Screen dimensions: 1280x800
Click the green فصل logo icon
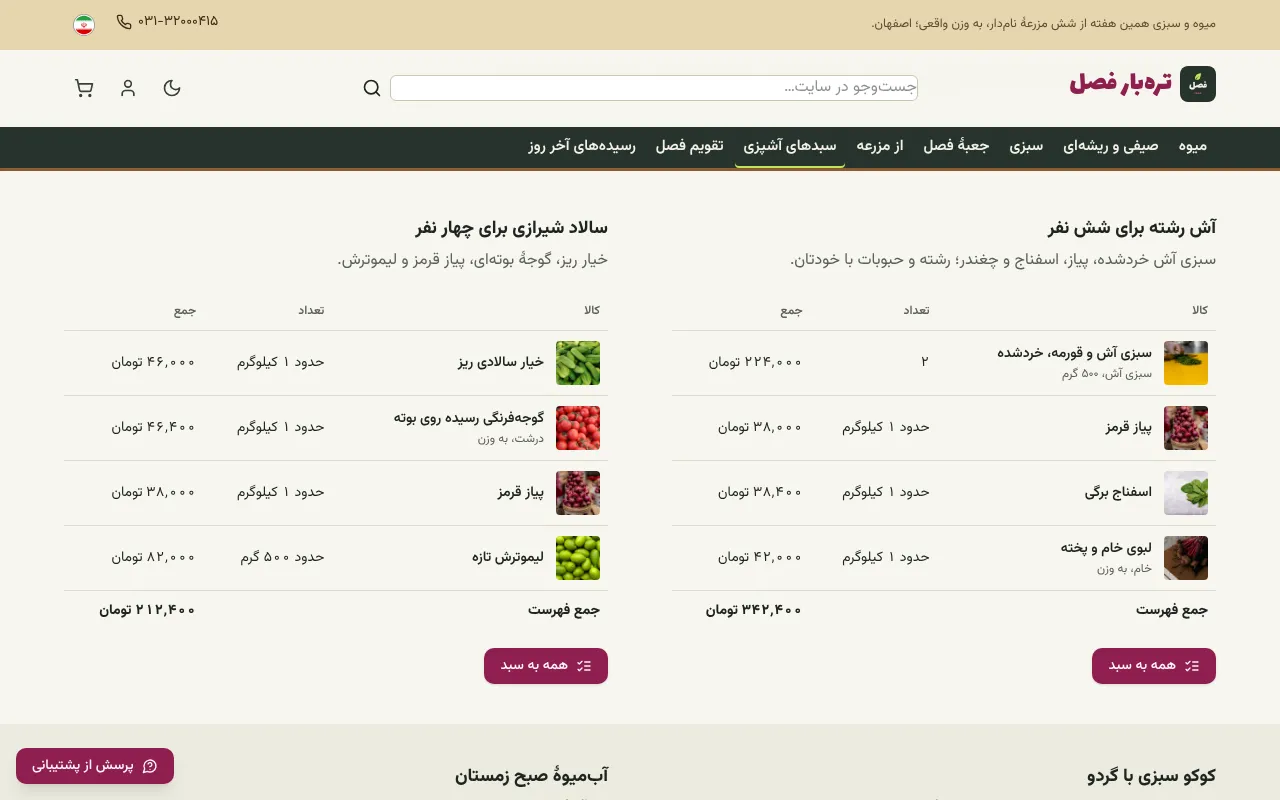[x=1198, y=84]
